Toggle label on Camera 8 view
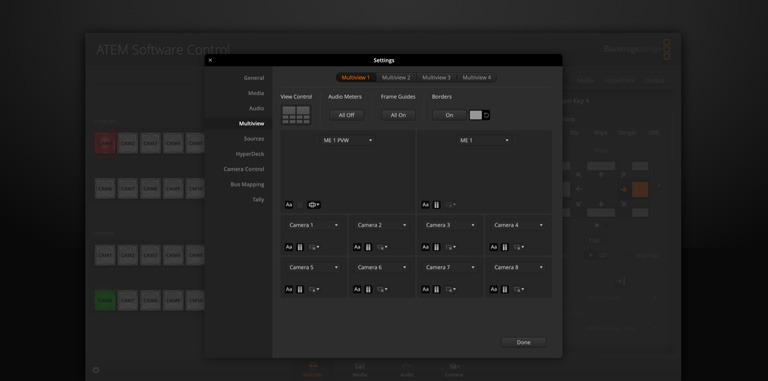The width and height of the screenshot is (768, 381). tap(494, 289)
